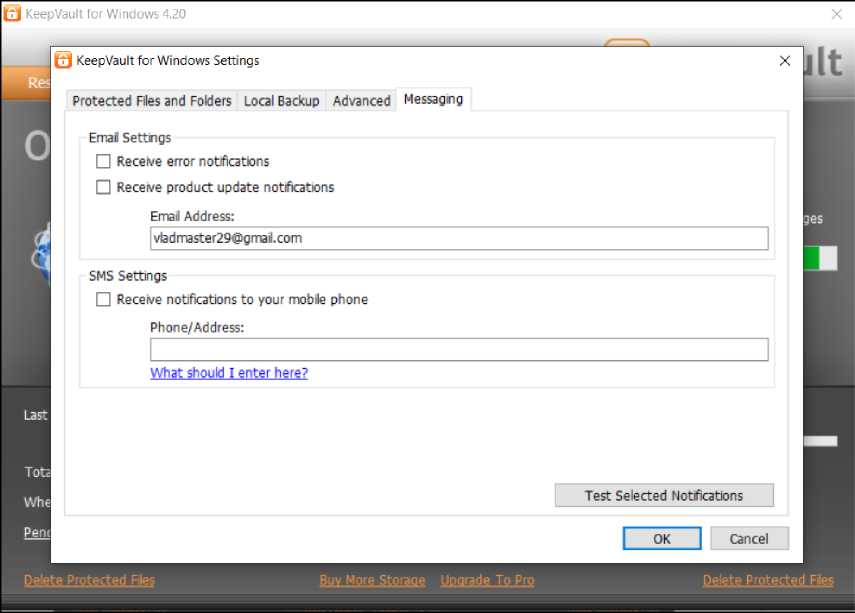Click the Email Address field
The height and width of the screenshot is (613, 855).
(459, 238)
